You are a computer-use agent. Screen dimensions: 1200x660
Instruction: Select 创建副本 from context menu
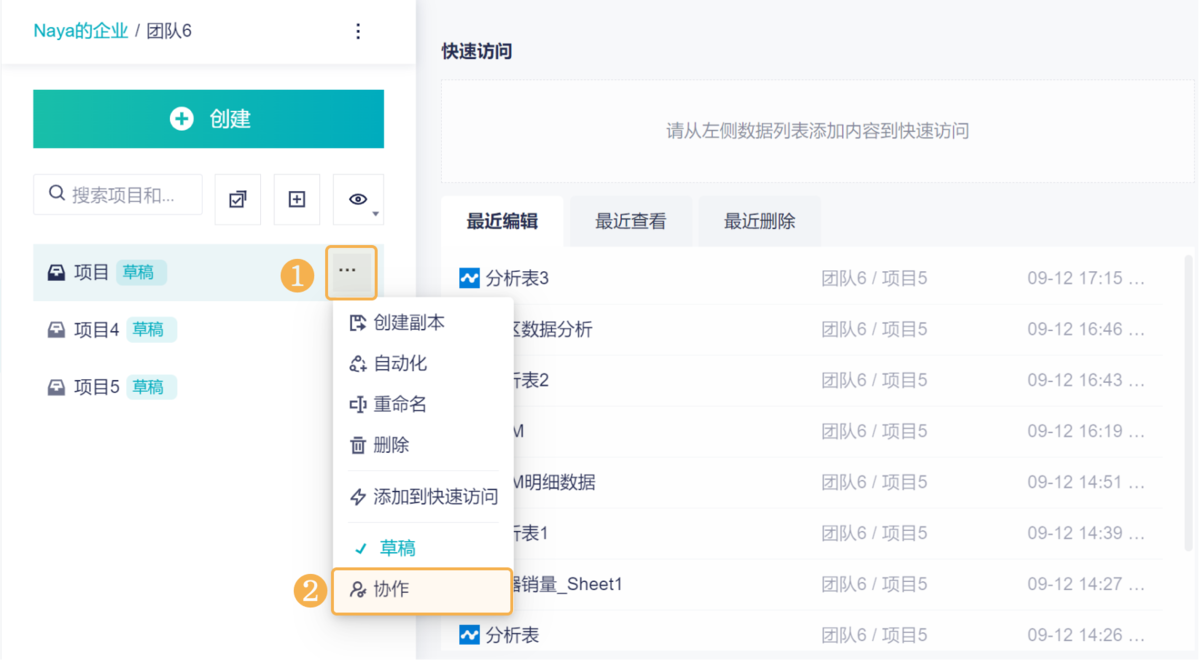tap(408, 323)
